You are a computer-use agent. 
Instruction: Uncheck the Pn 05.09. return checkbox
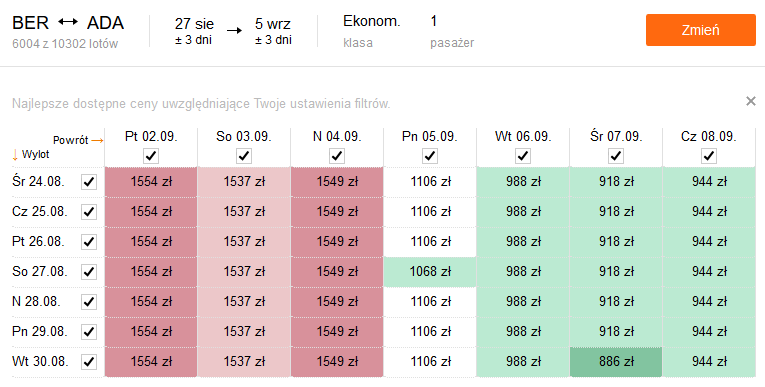pyautogui.click(x=429, y=156)
